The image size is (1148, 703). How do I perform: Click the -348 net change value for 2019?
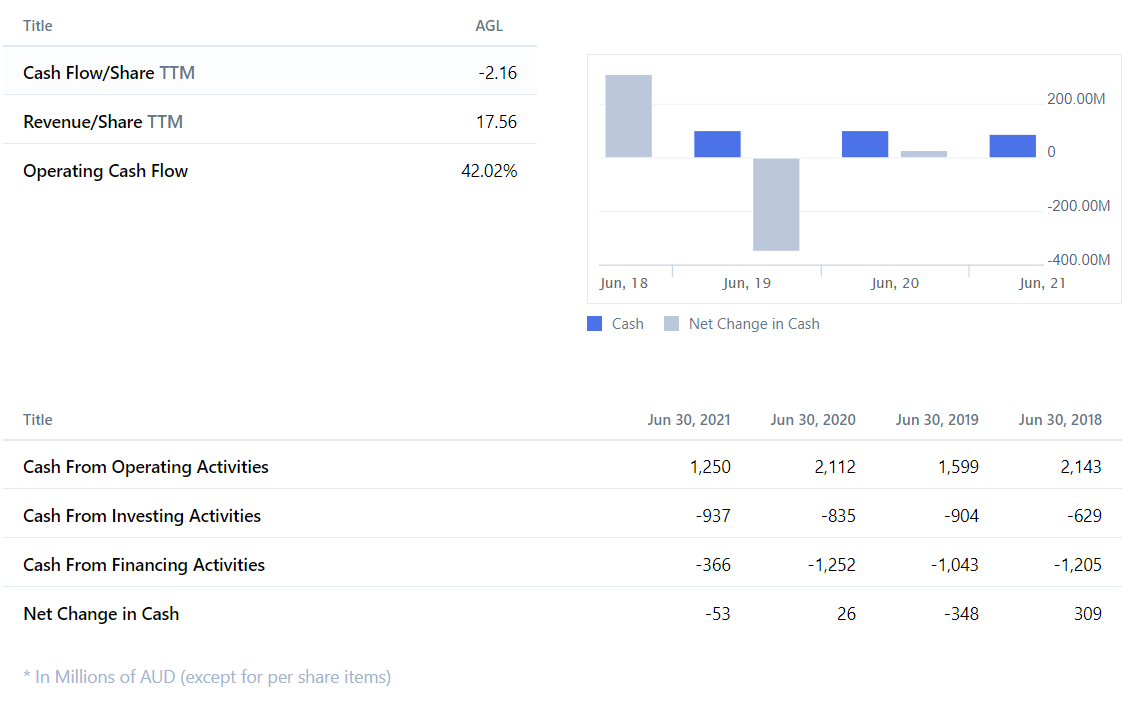[961, 614]
